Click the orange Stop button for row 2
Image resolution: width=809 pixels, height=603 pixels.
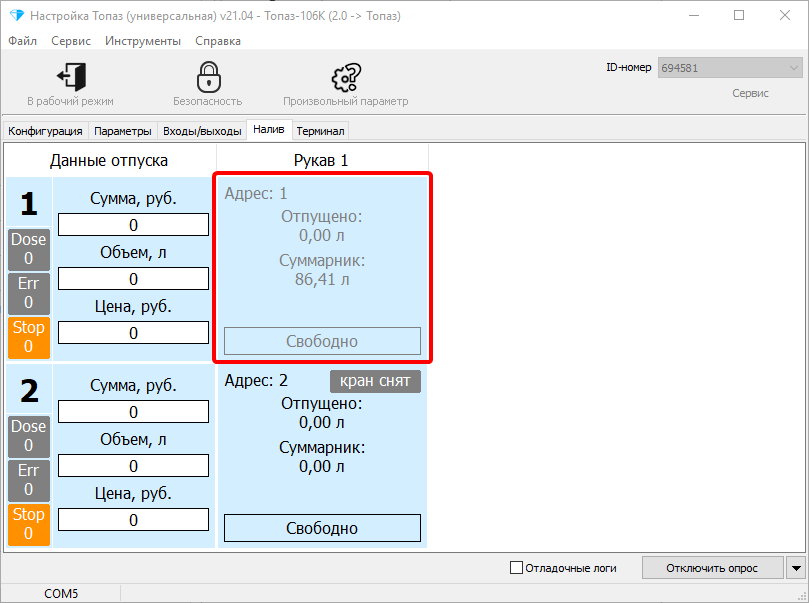pyautogui.click(x=29, y=525)
